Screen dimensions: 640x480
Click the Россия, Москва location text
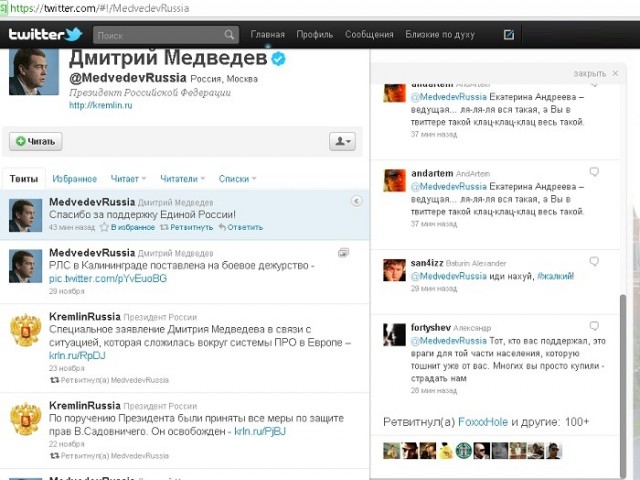(x=224, y=79)
